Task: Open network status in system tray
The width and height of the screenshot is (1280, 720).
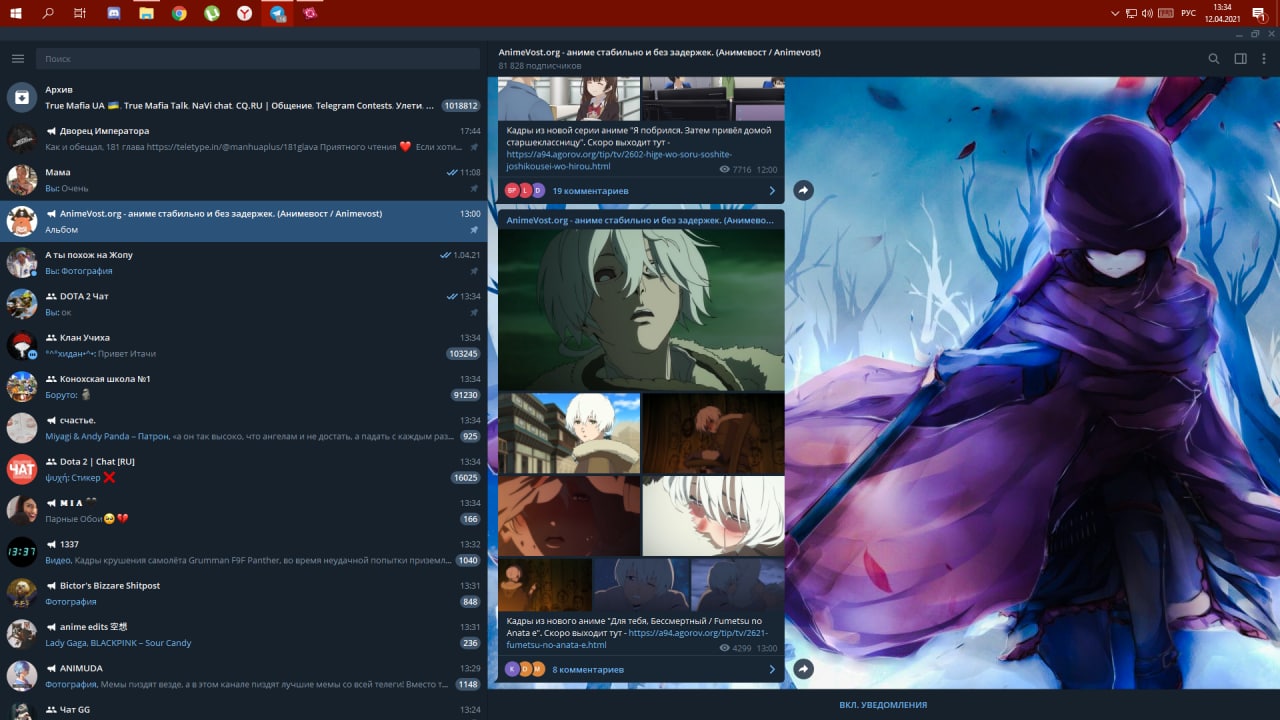Action: (1131, 13)
